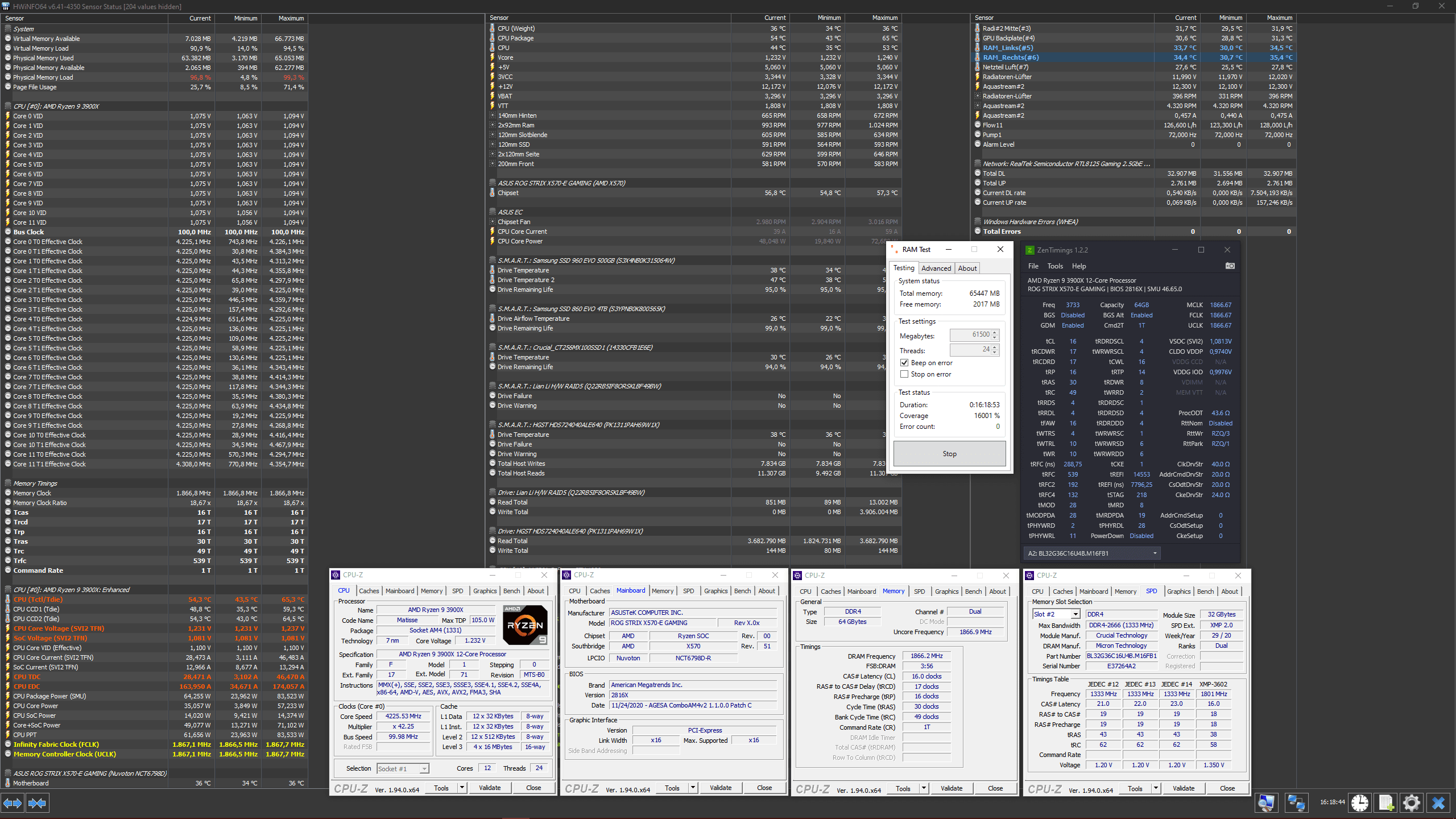Select the Radiatoren-Lüfter 396 RPM row

[x=1134, y=96]
